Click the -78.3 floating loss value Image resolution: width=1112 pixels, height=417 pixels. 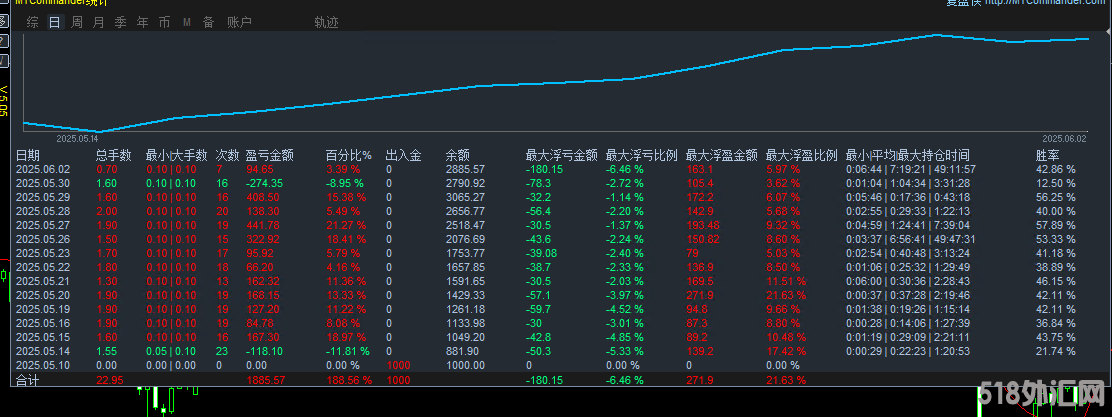click(538, 184)
